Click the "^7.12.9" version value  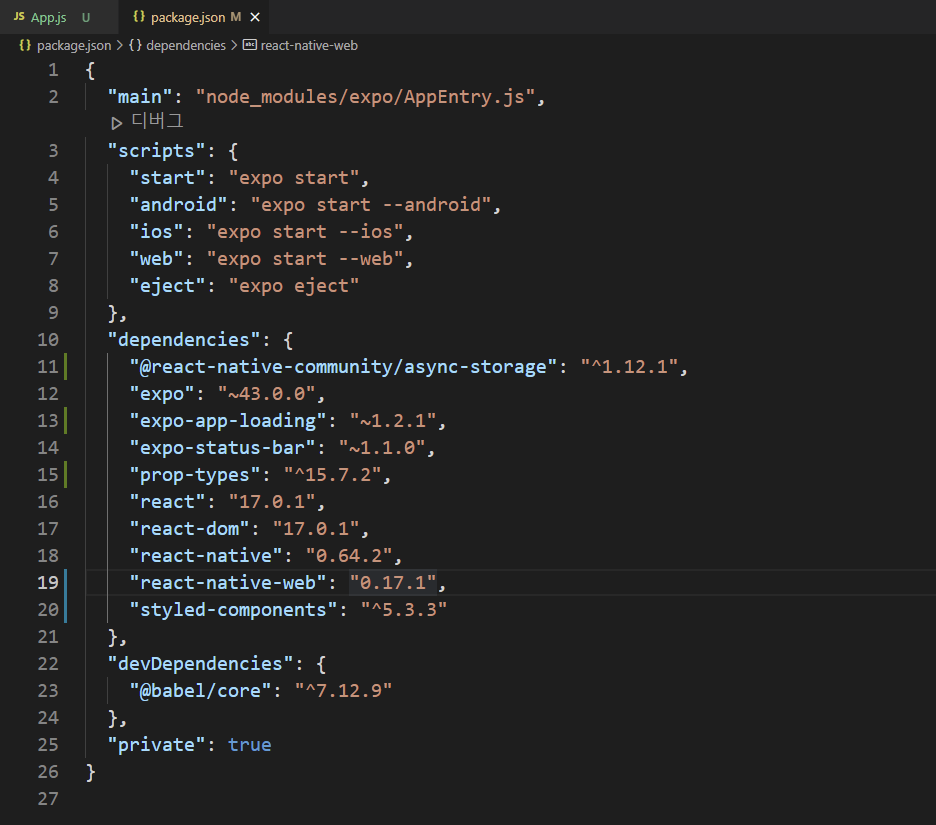[x=343, y=691]
